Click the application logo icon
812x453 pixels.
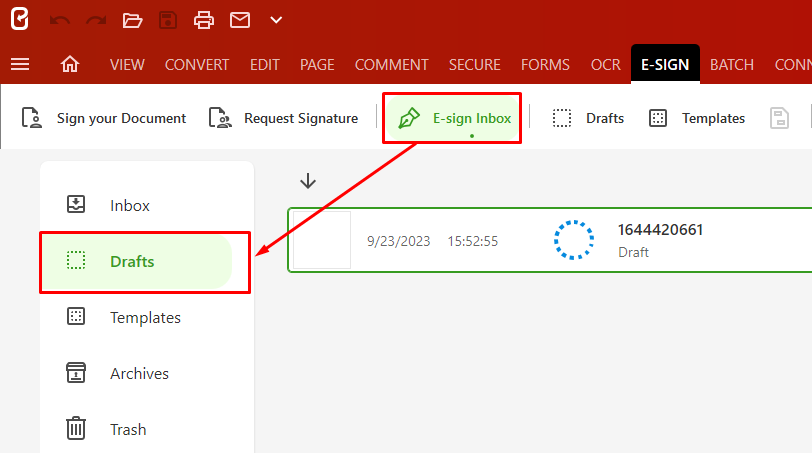20,20
